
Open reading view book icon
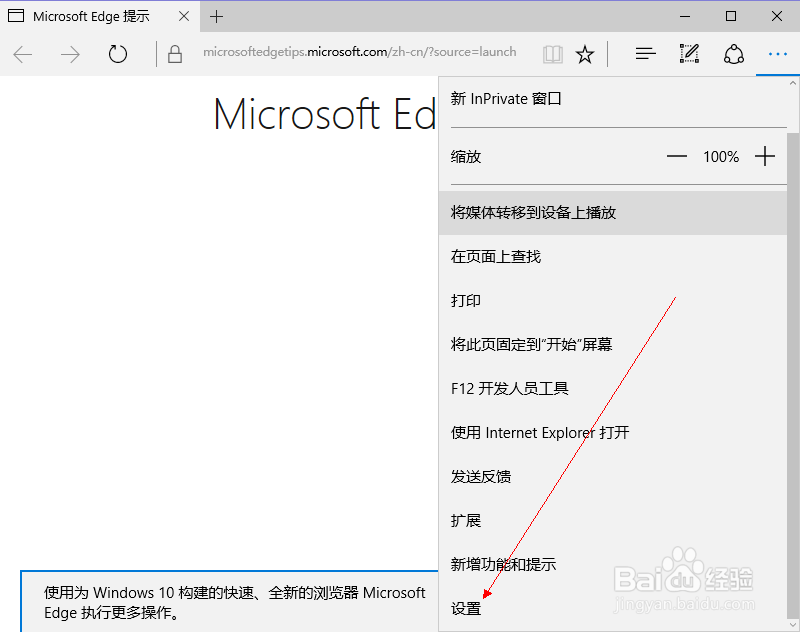pos(553,54)
